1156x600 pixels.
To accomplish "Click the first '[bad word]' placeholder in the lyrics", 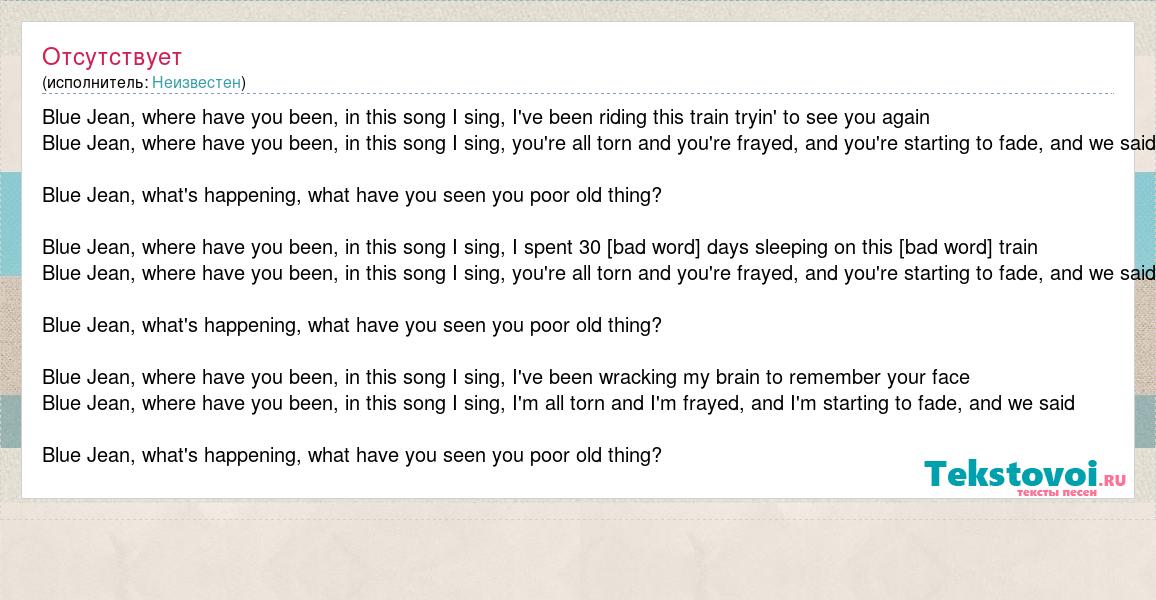I will (653, 247).
